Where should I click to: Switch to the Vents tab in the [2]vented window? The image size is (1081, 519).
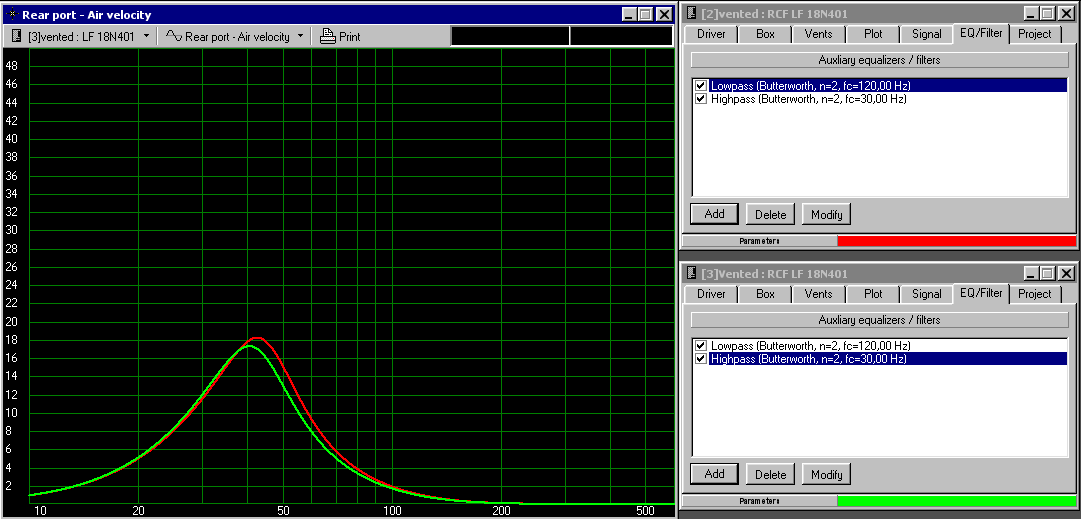click(818, 34)
